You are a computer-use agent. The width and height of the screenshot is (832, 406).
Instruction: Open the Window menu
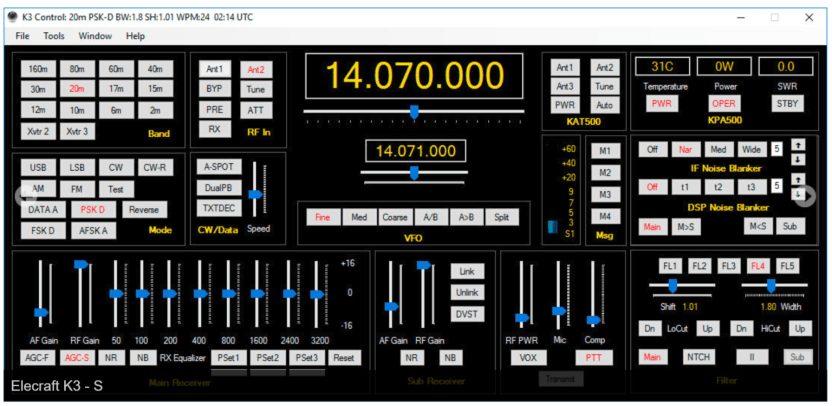pyautogui.click(x=95, y=36)
